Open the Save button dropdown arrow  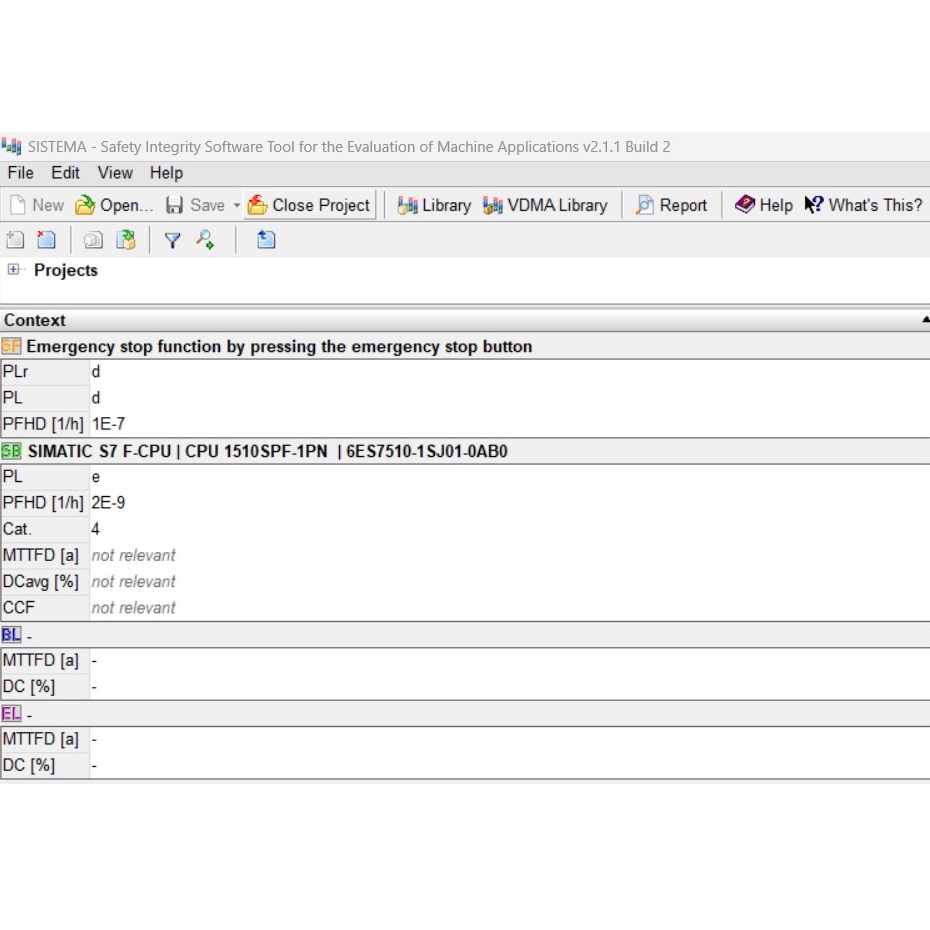[237, 205]
